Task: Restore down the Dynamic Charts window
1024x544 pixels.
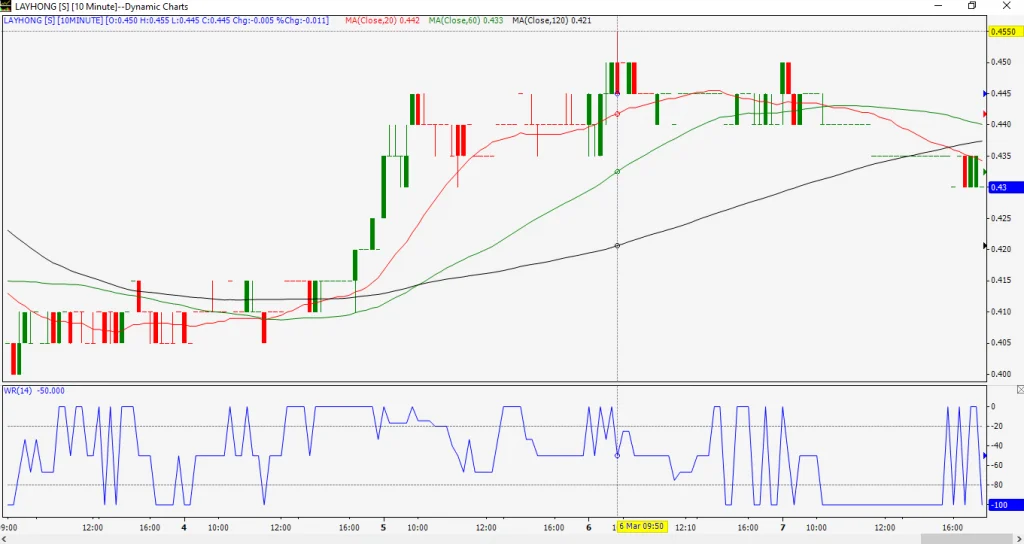Action: [x=972, y=6]
